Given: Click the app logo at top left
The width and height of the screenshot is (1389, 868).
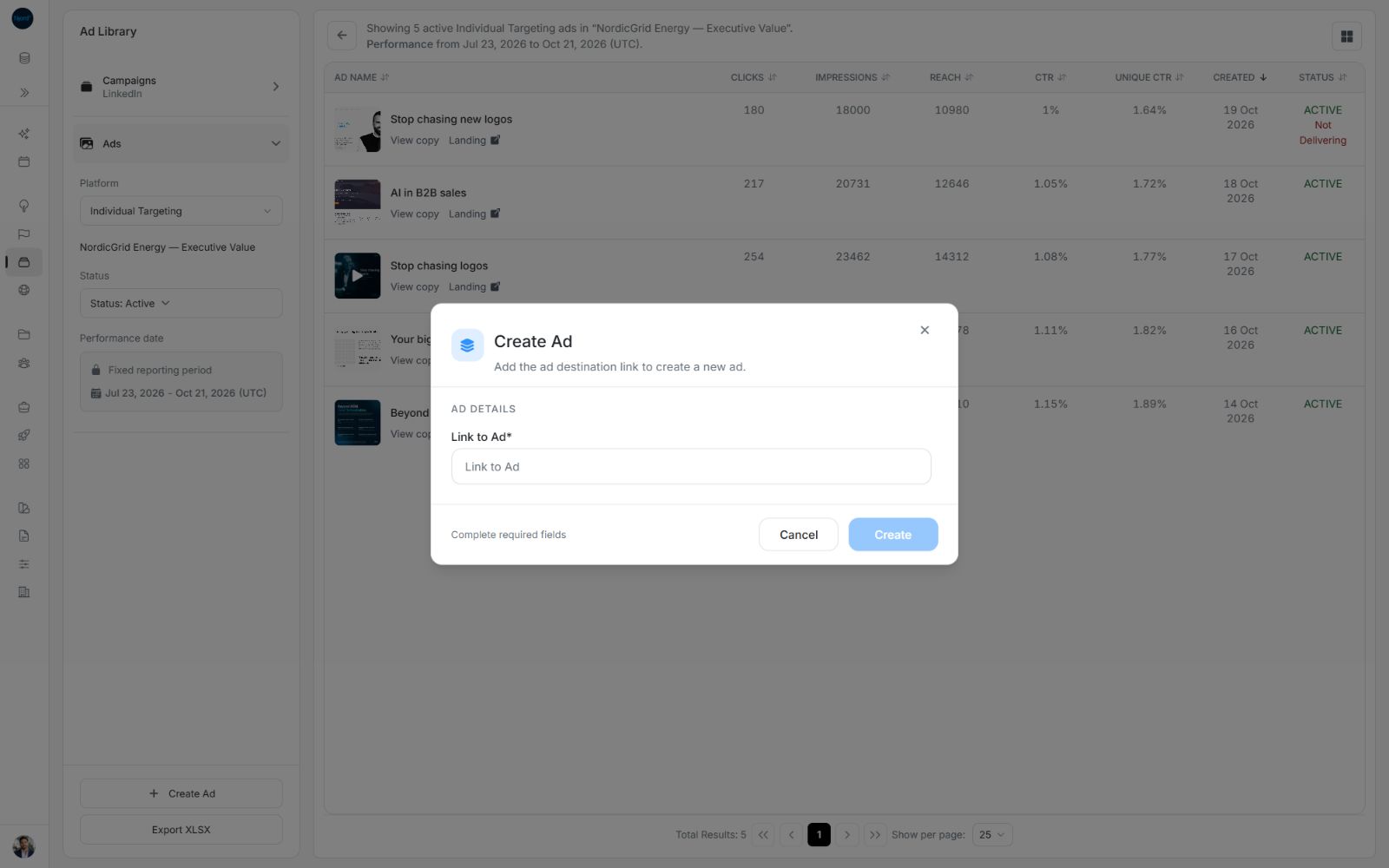Looking at the screenshot, I should click(x=23, y=18).
